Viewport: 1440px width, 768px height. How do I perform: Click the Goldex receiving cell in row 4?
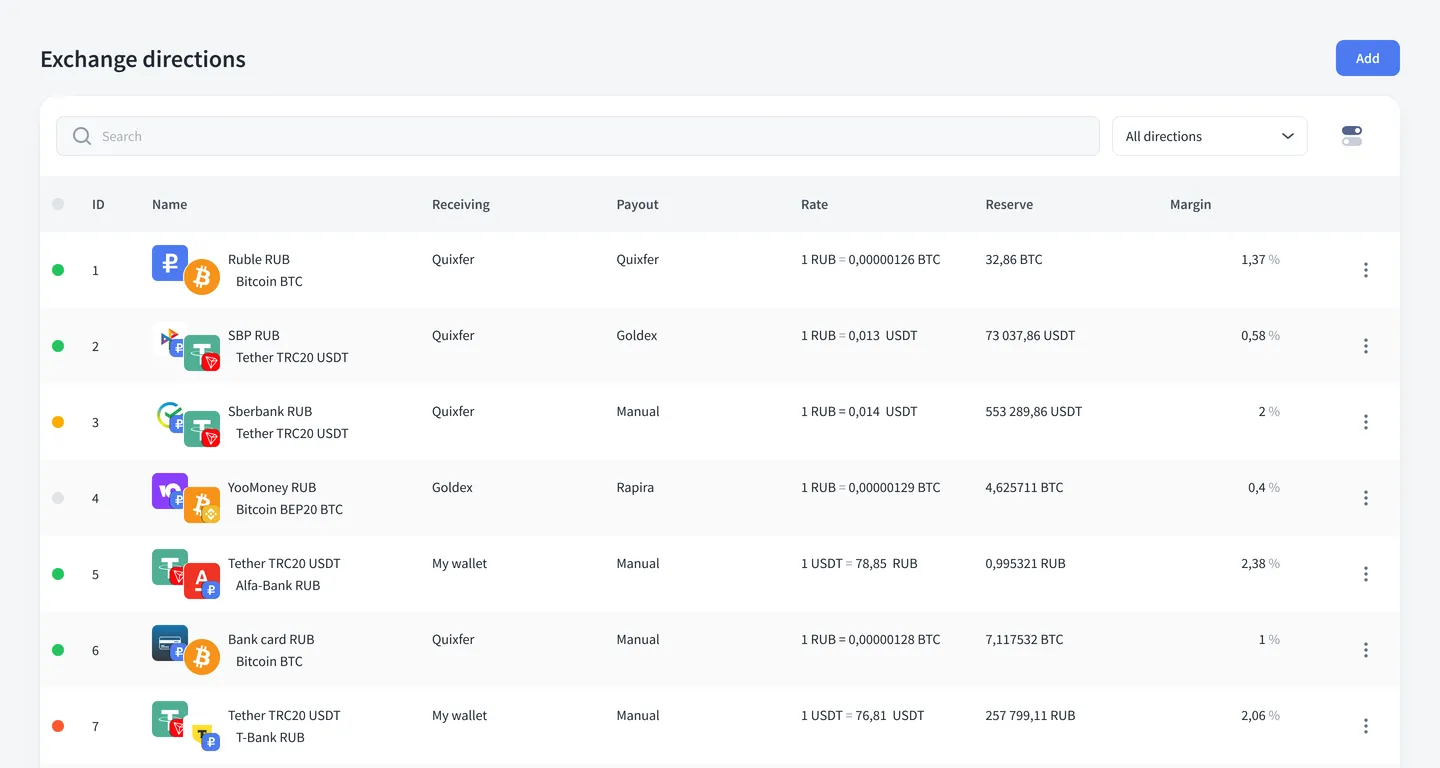point(452,487)
